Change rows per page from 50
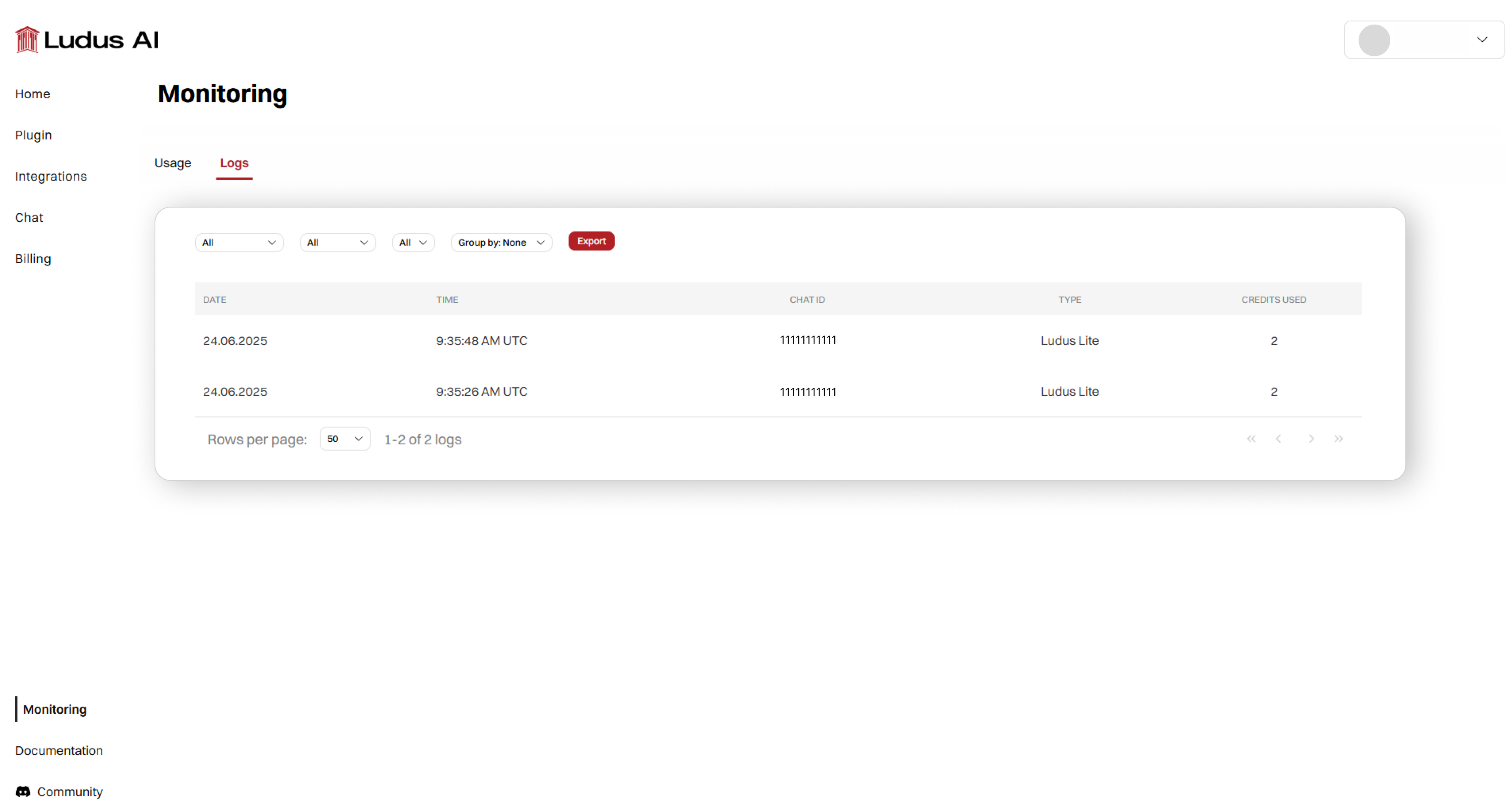Image resolution: width=1510 pixels, height=812 pixels. tap(345, 439)
